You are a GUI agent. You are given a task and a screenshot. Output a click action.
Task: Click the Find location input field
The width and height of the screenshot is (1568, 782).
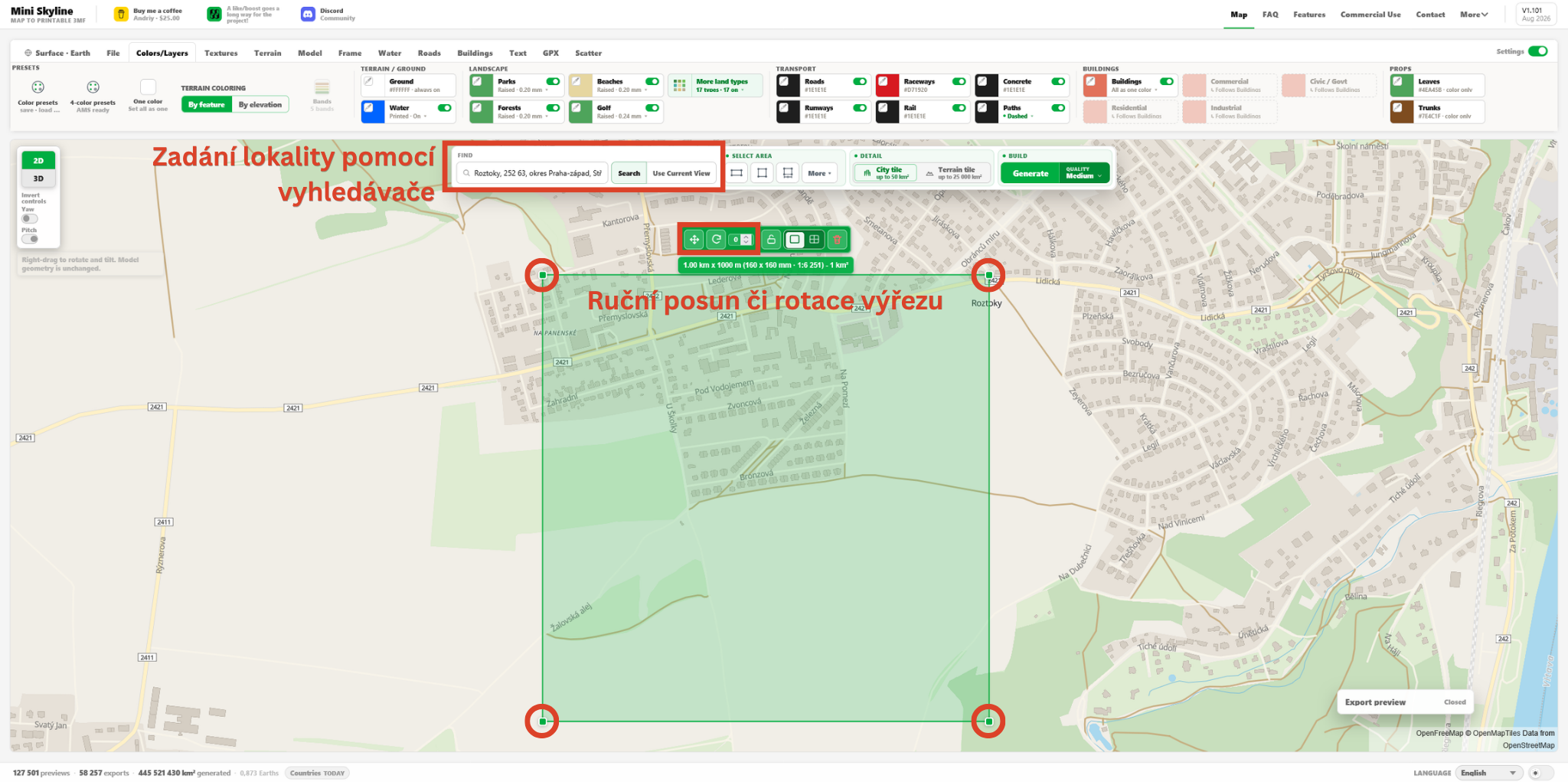[533, 173]
